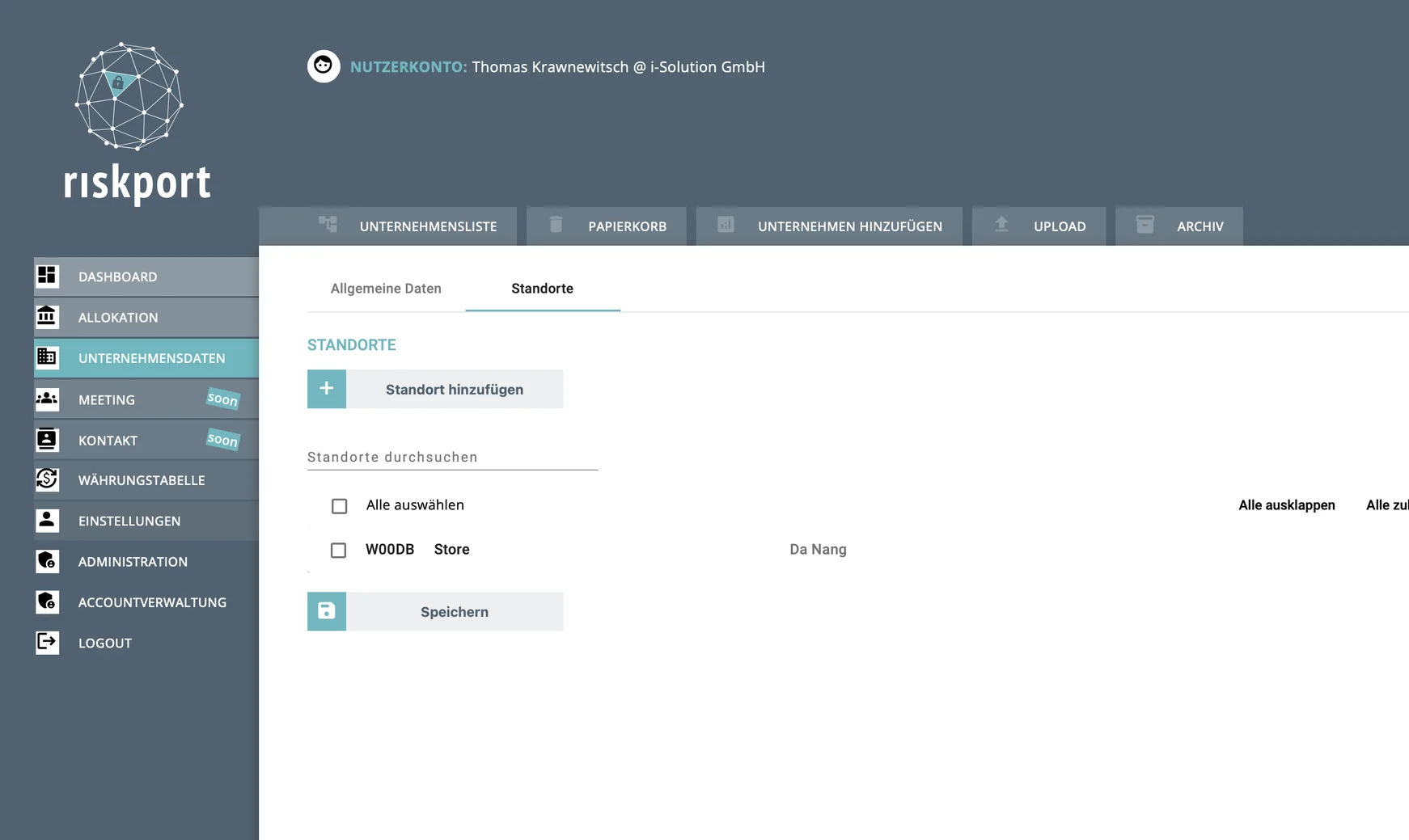Expand all locations with Alle ausklappen
The width and height of the screenshot is (1409, 840).
click(x=1287, y=505)
